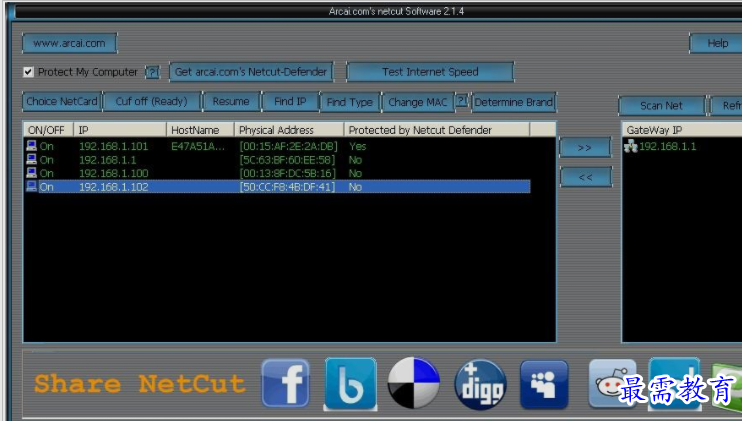Click the Find IP button
Image resolution: width=742 pixels, height=421 pixels.
click(x=290, y=102)
